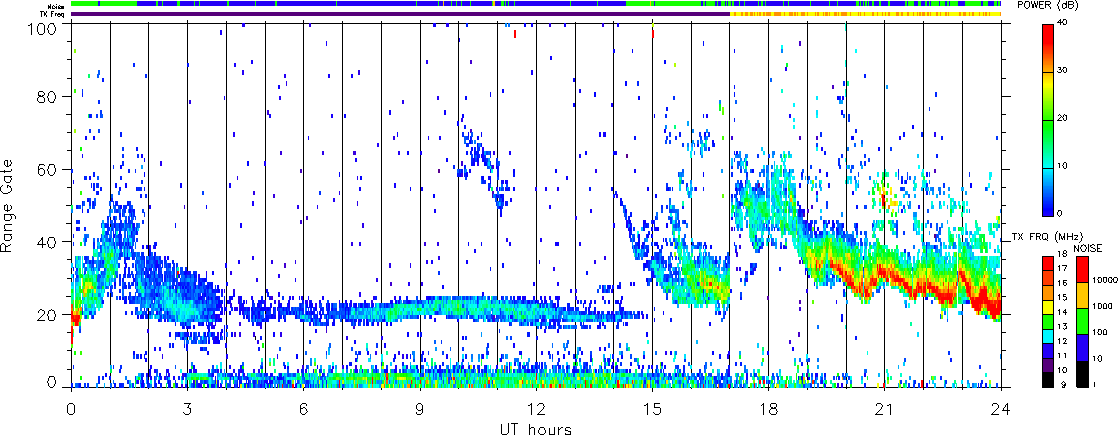The image size is (1118, 435).
Task: Click the "0" tick label on the UT hours axis
Action: [71, 409]
